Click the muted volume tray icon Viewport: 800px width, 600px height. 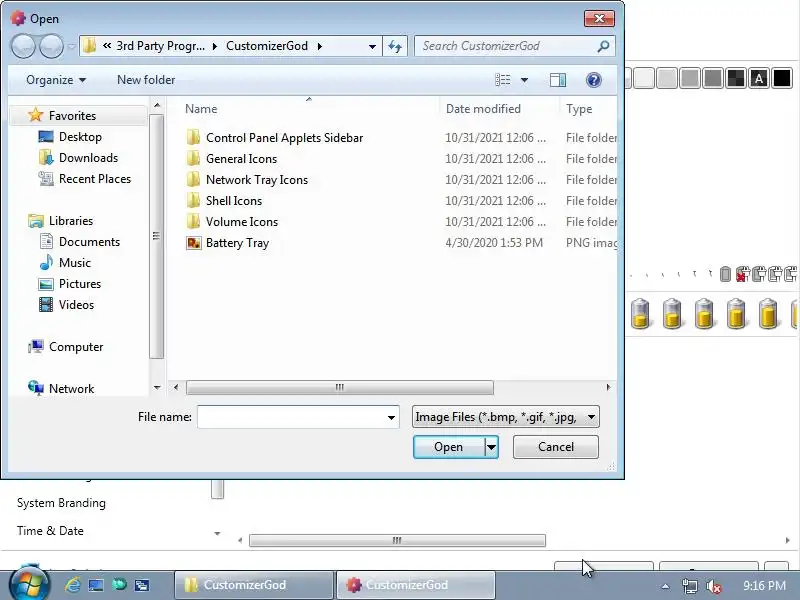[713, 586]
